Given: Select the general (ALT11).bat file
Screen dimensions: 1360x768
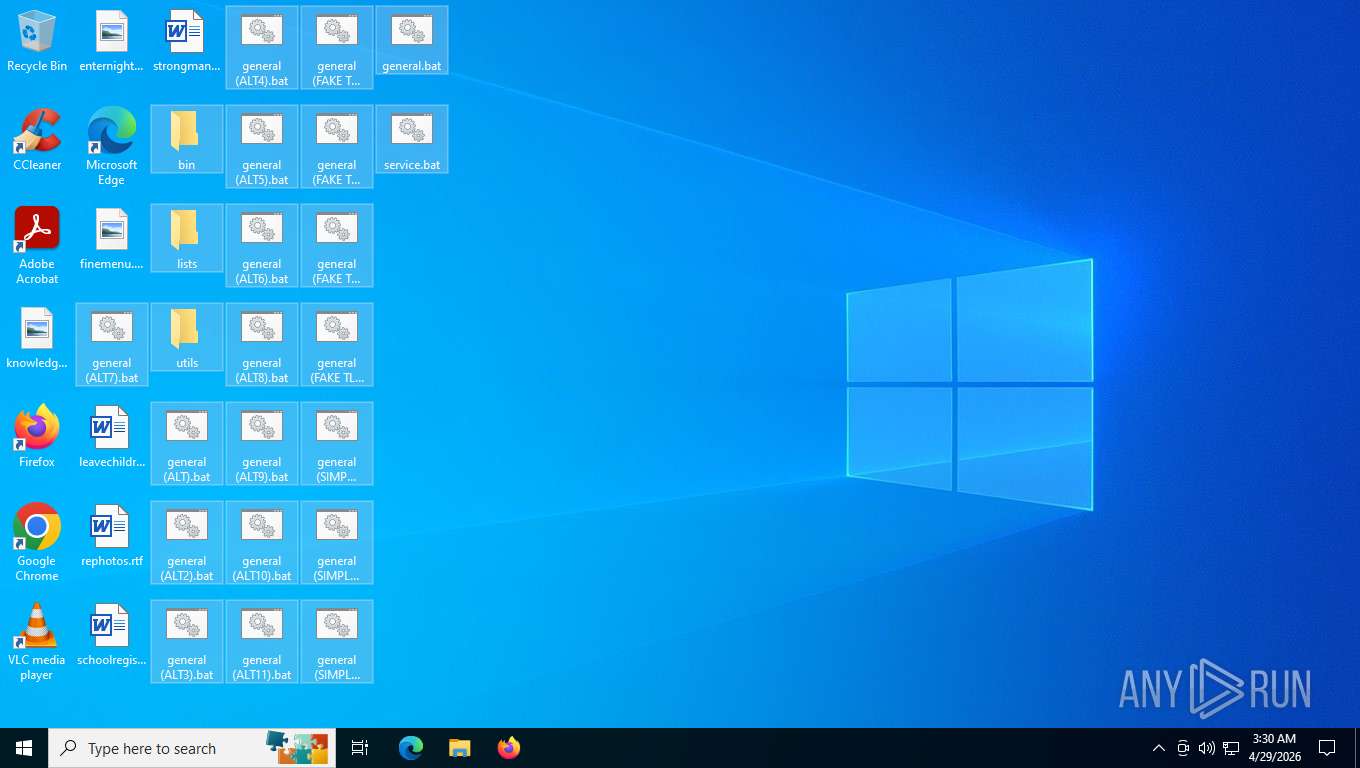Looking at the screenshot, I should pos(262,642).
